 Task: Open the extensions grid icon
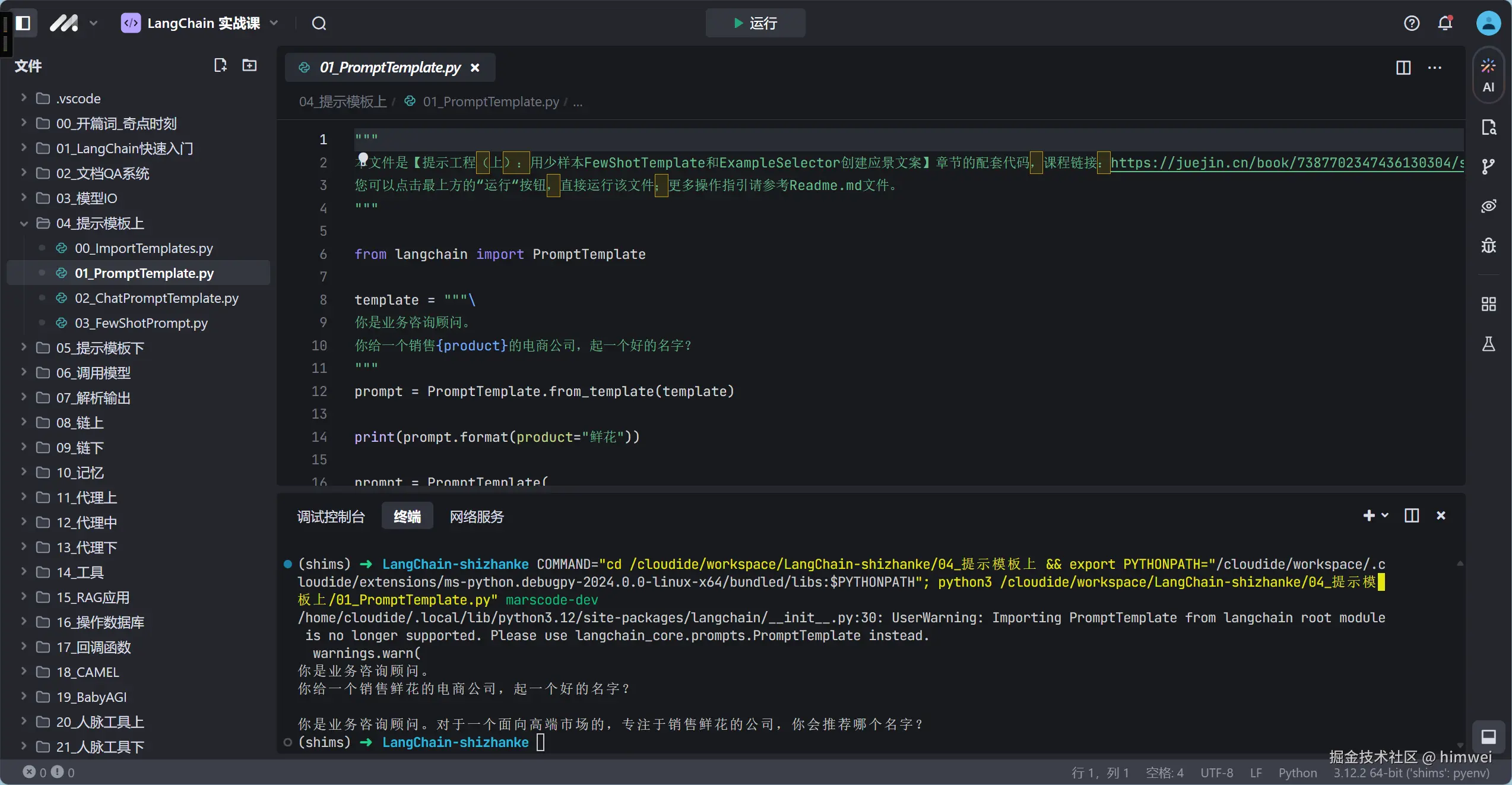coord(1488,305)
